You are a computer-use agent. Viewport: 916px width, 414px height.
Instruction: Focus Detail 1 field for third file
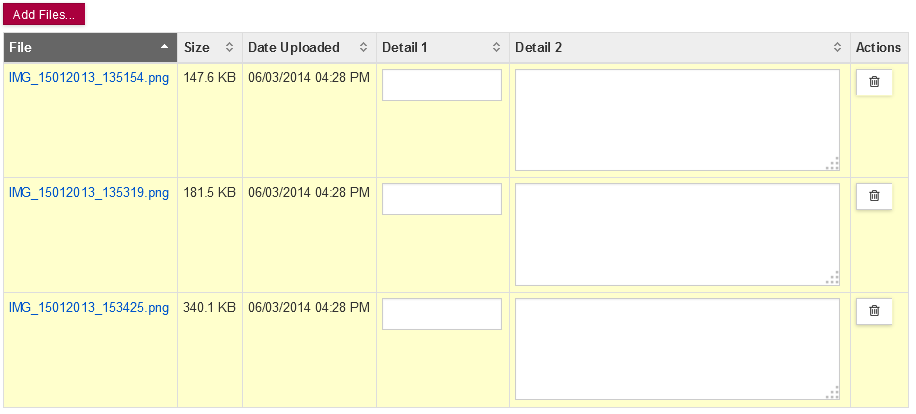pyautogui.click(x=442, y=314)
